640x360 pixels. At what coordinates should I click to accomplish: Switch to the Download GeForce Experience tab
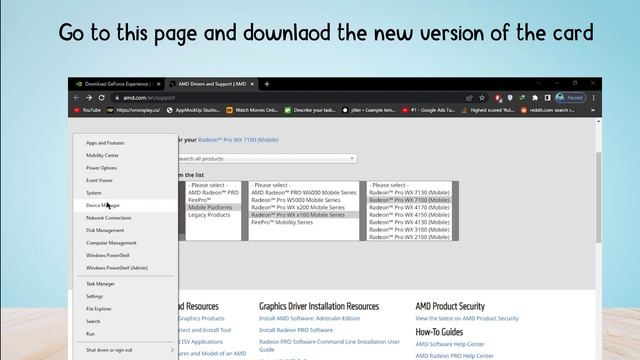click(x=117, y=84)
